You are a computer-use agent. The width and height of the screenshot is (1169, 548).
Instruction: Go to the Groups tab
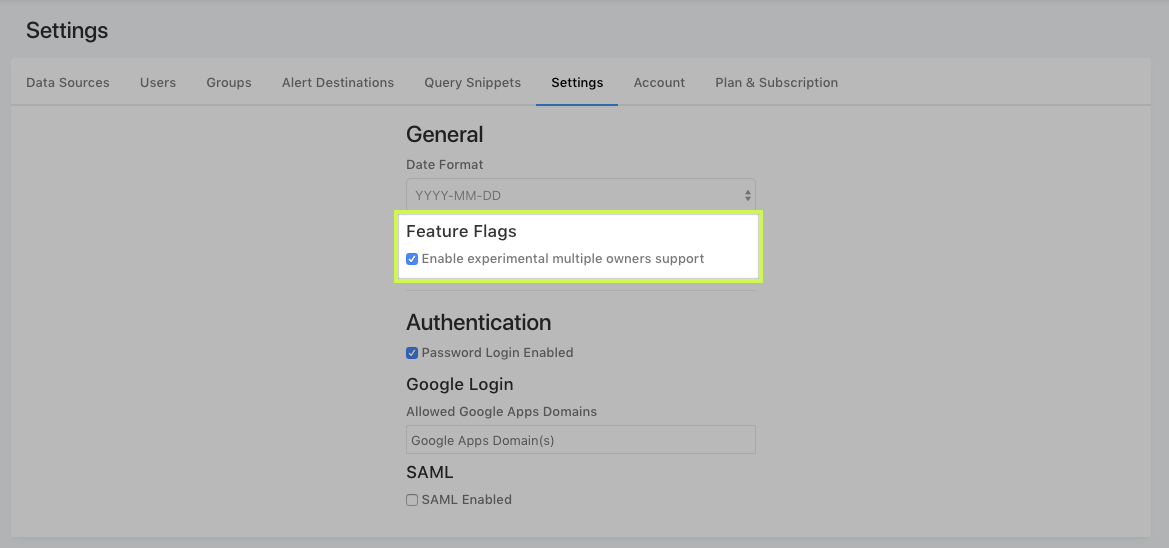(229, 83)
